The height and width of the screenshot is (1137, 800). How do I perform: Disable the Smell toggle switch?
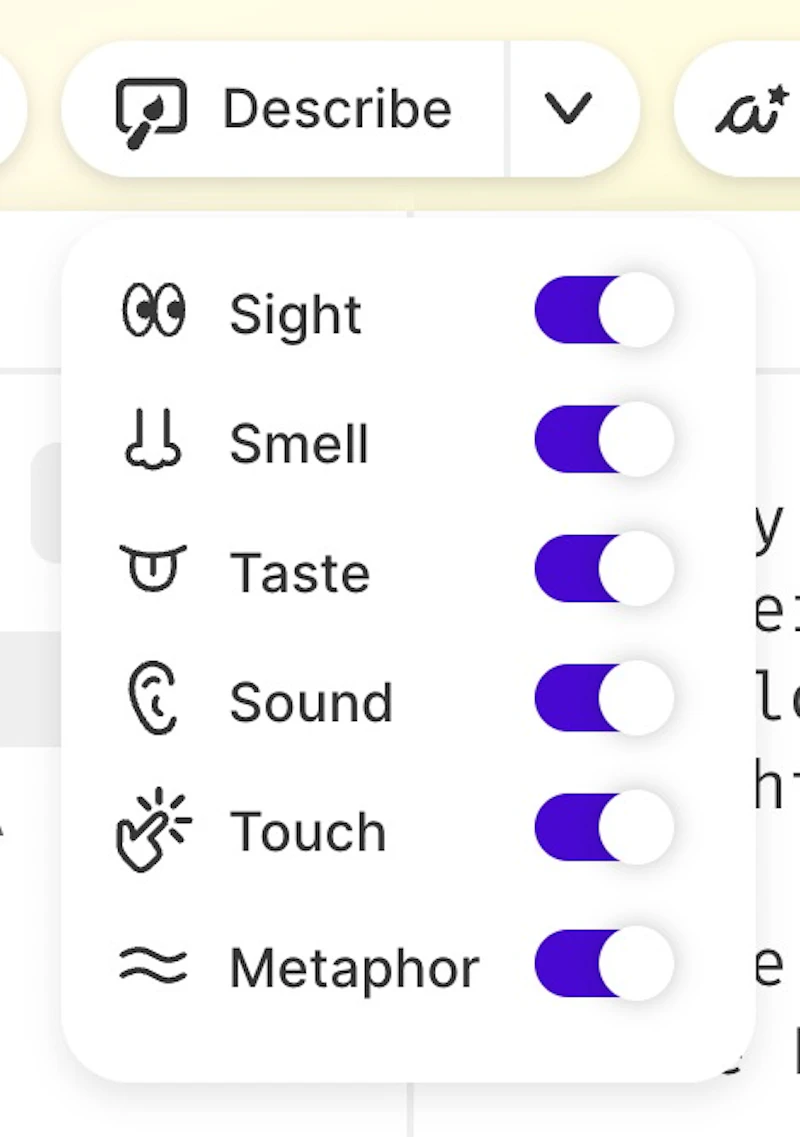pos(604,439)
